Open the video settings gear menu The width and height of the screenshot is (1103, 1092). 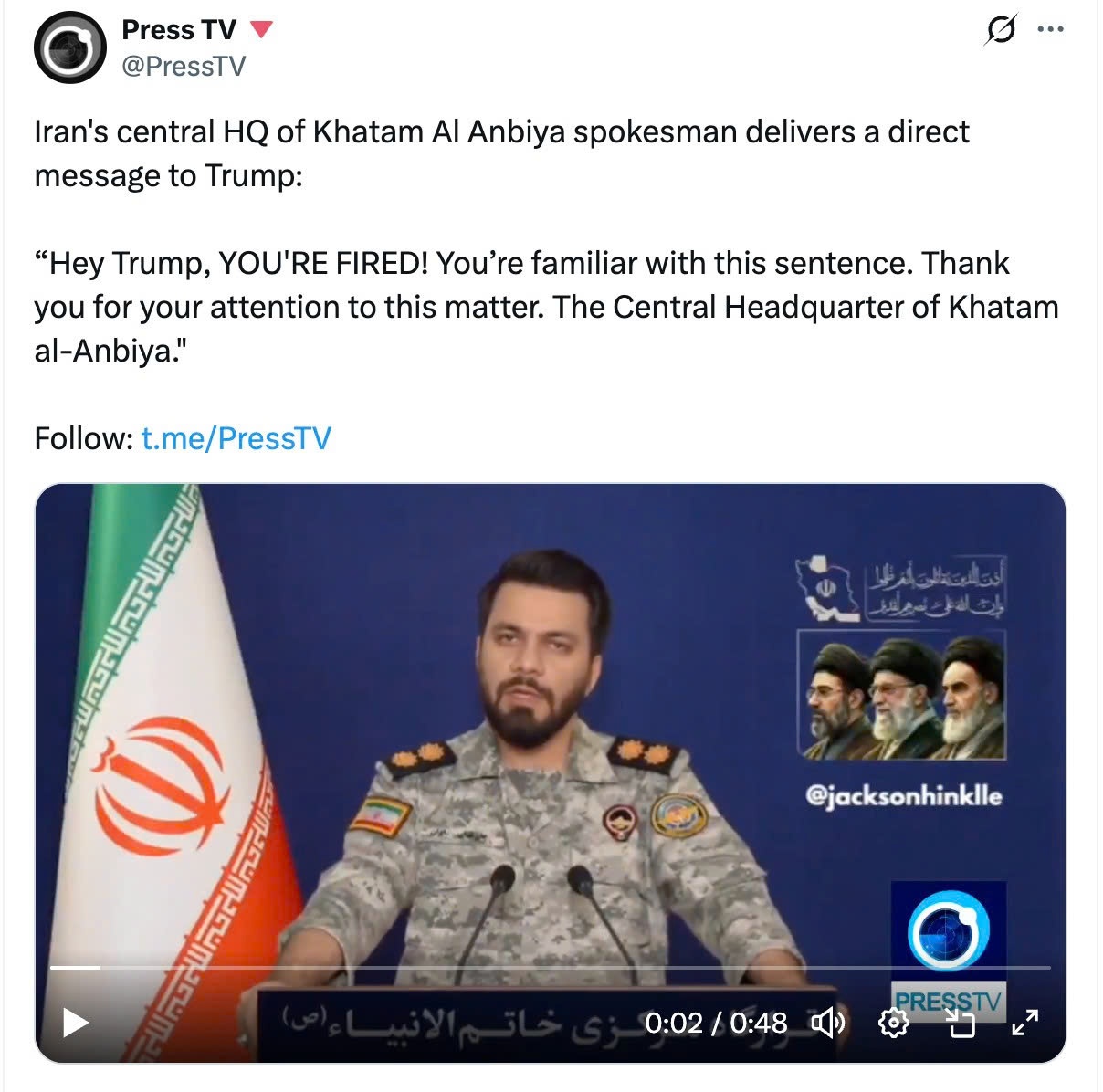click(x=893, y=1024)
